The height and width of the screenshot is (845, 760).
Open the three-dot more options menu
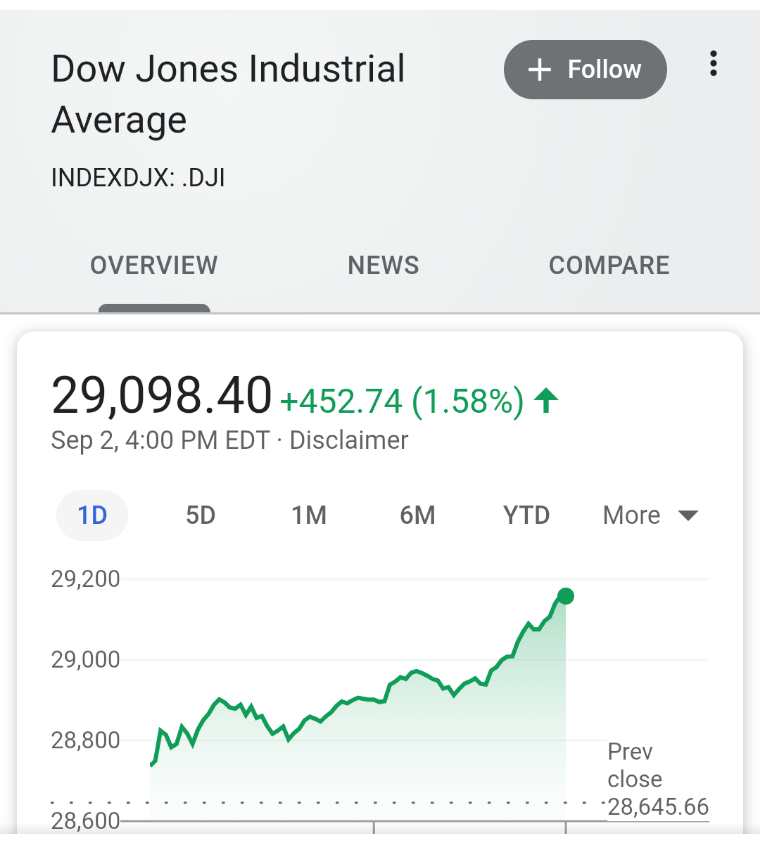click(713, 64)
